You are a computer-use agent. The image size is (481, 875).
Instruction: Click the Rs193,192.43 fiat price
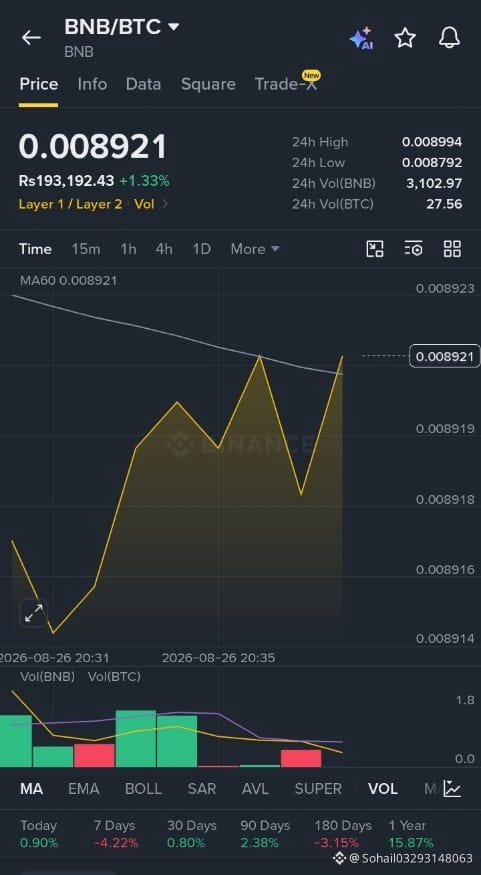coord(66,181)
